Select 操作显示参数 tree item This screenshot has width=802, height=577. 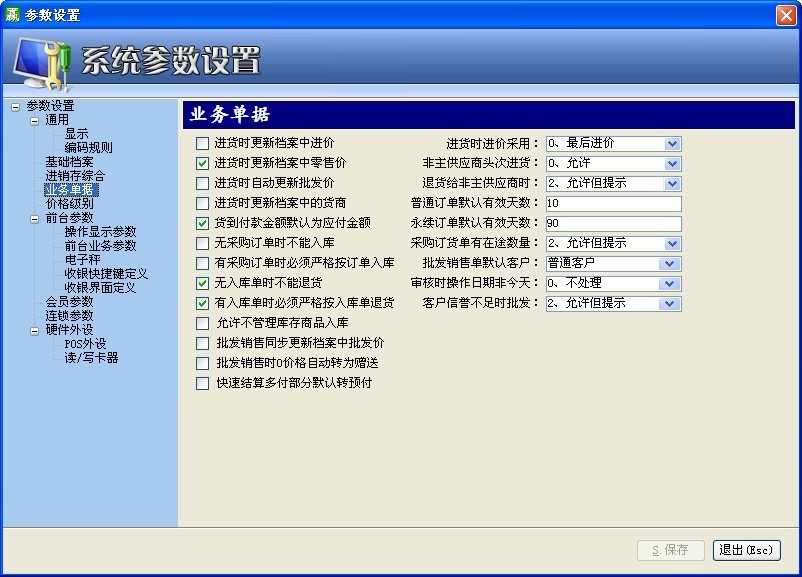100,232
